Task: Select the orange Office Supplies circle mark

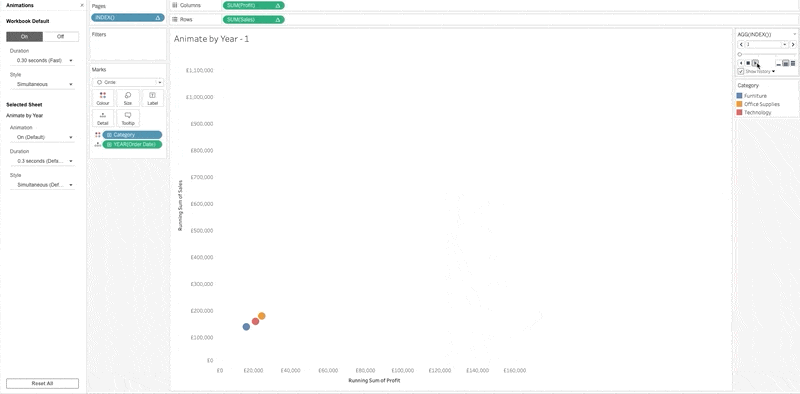Action: [x=262, y=316]
